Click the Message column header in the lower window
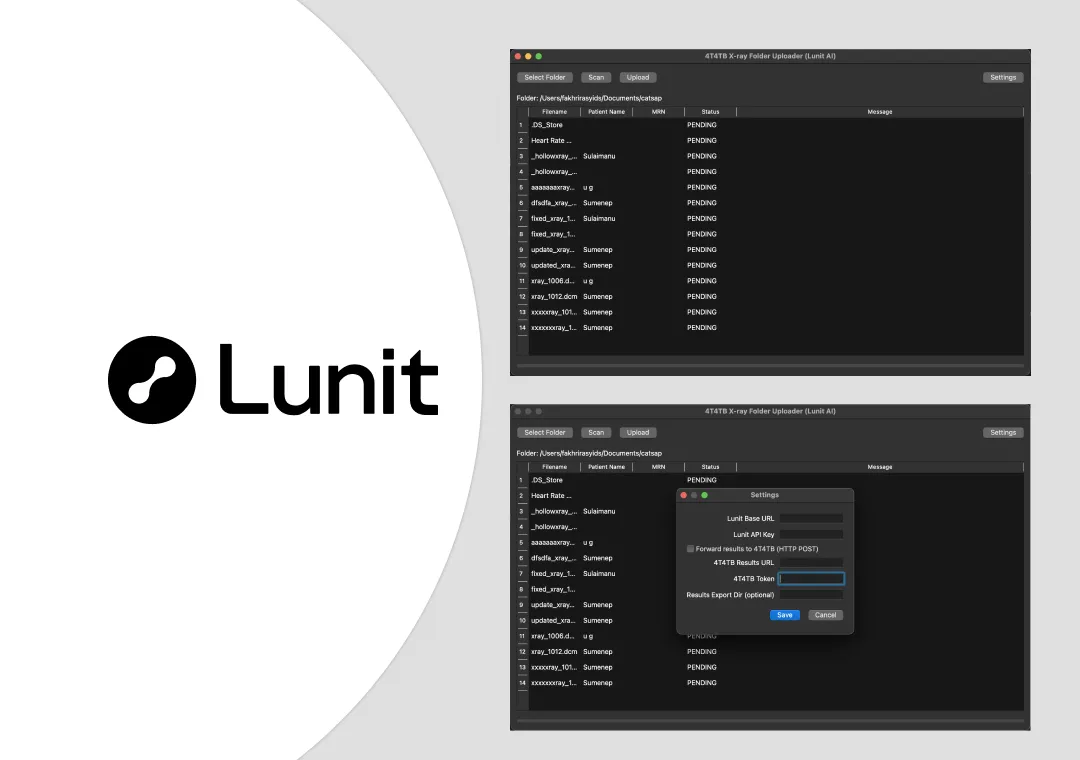1080x760 pixels. (880, 467)
